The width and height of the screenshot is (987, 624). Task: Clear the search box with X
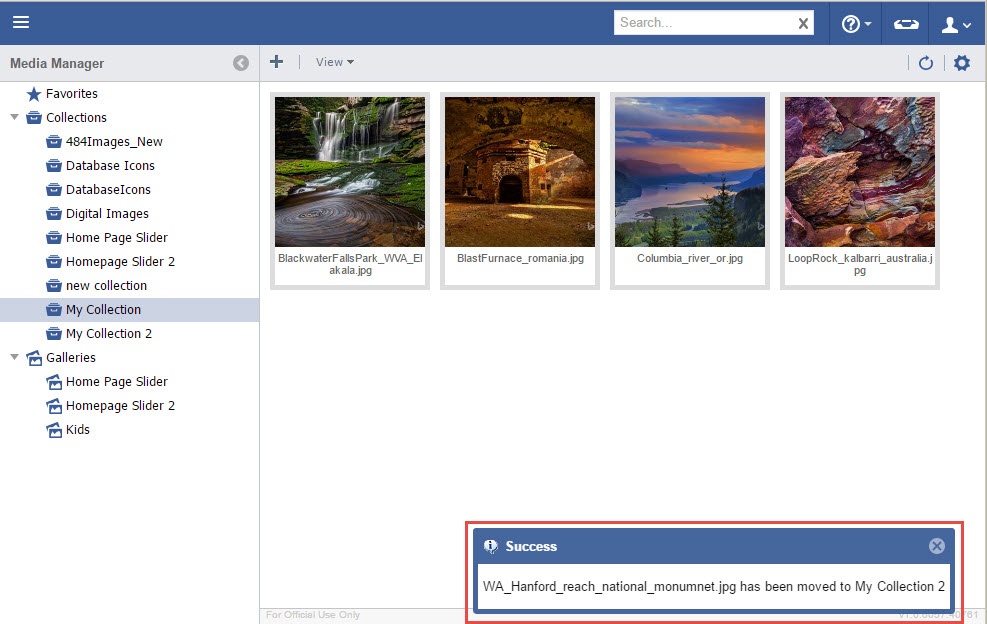click(803, 23)
